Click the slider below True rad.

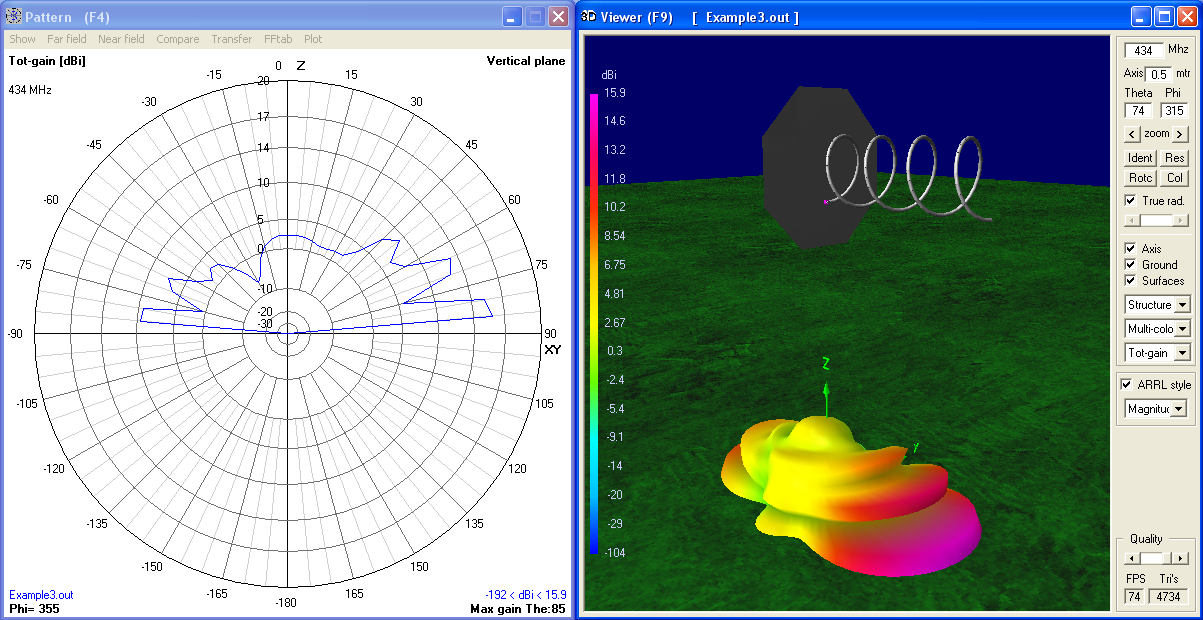point(1155,219)
